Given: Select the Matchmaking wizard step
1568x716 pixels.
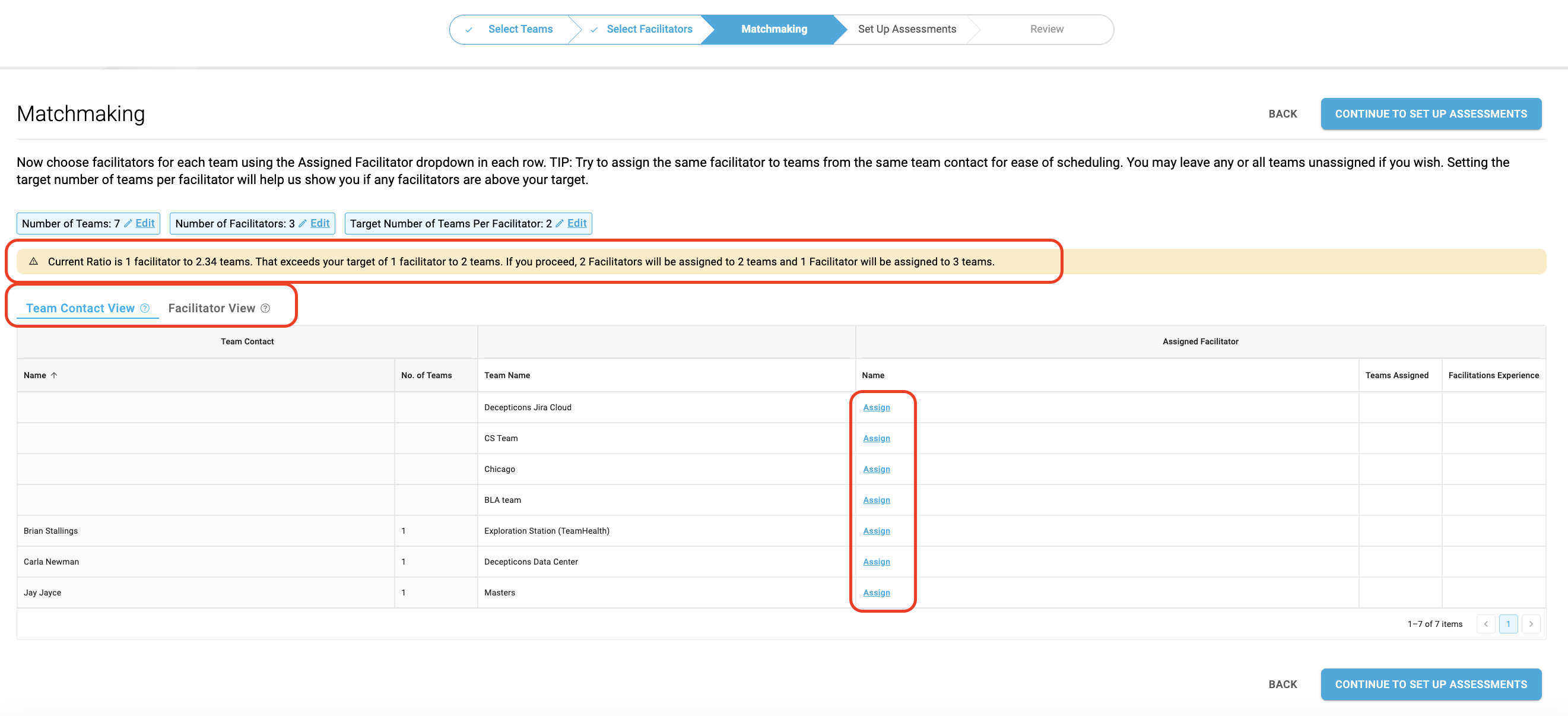Looking at the screenshot, I should coord(774,29).
